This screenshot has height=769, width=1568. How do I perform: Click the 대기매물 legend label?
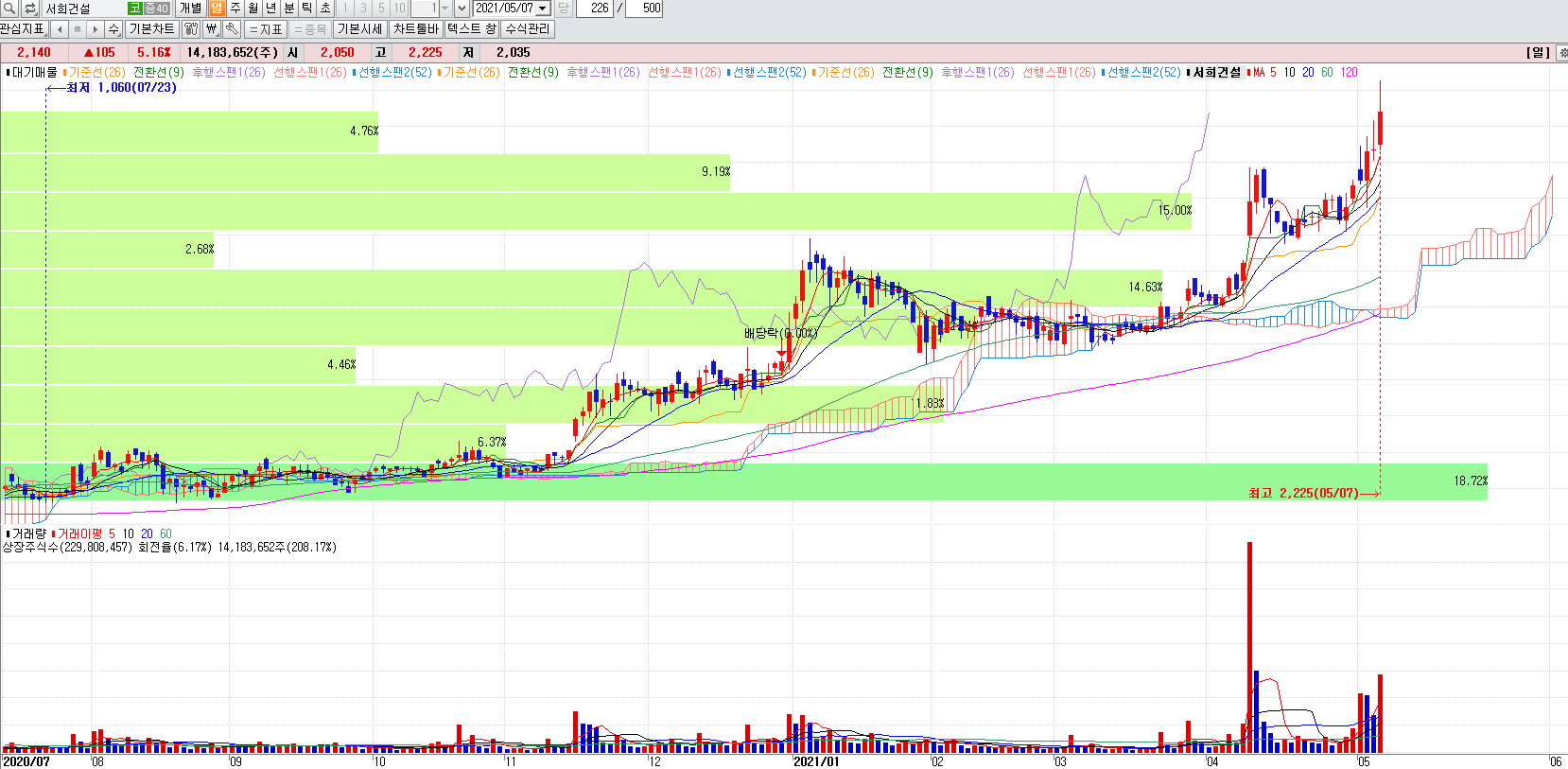click(34, 72)
